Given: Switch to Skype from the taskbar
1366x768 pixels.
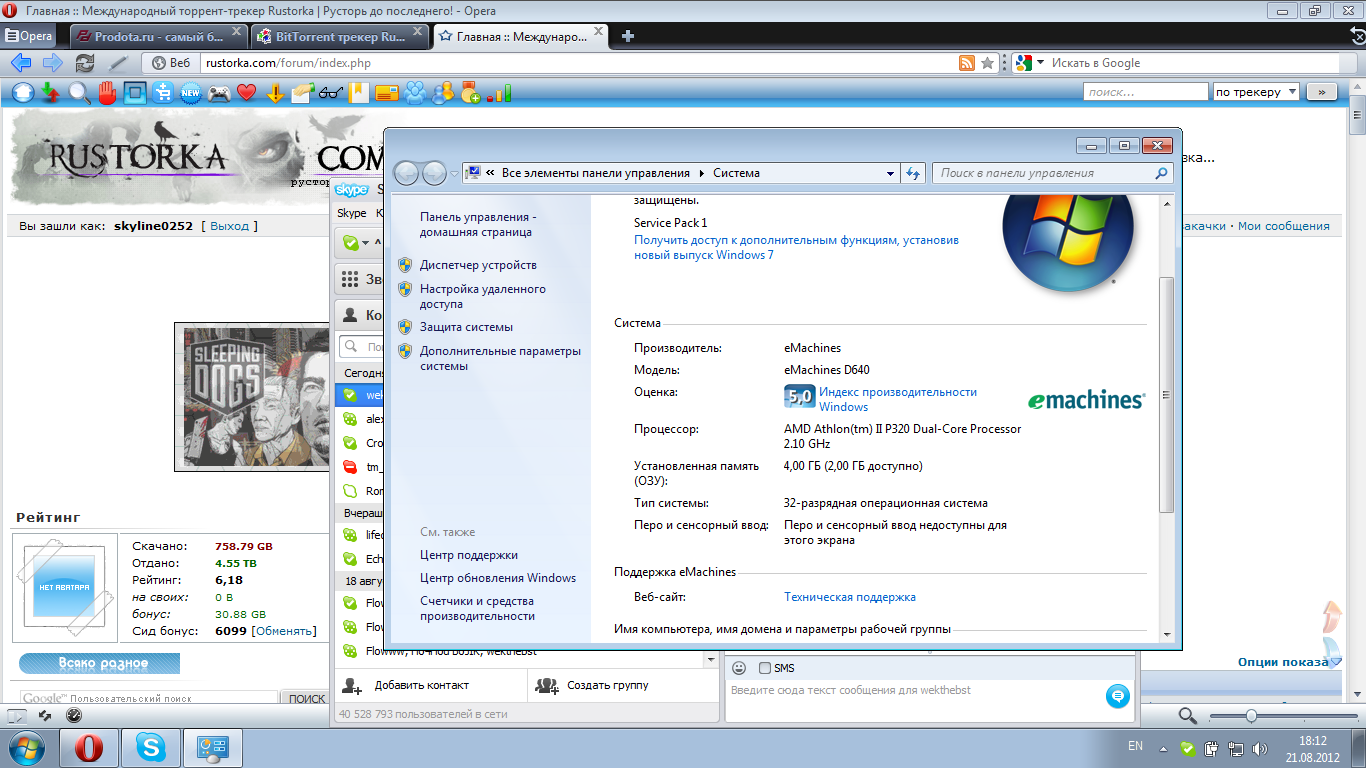Looking at the screenshot, I should (151, 747).
